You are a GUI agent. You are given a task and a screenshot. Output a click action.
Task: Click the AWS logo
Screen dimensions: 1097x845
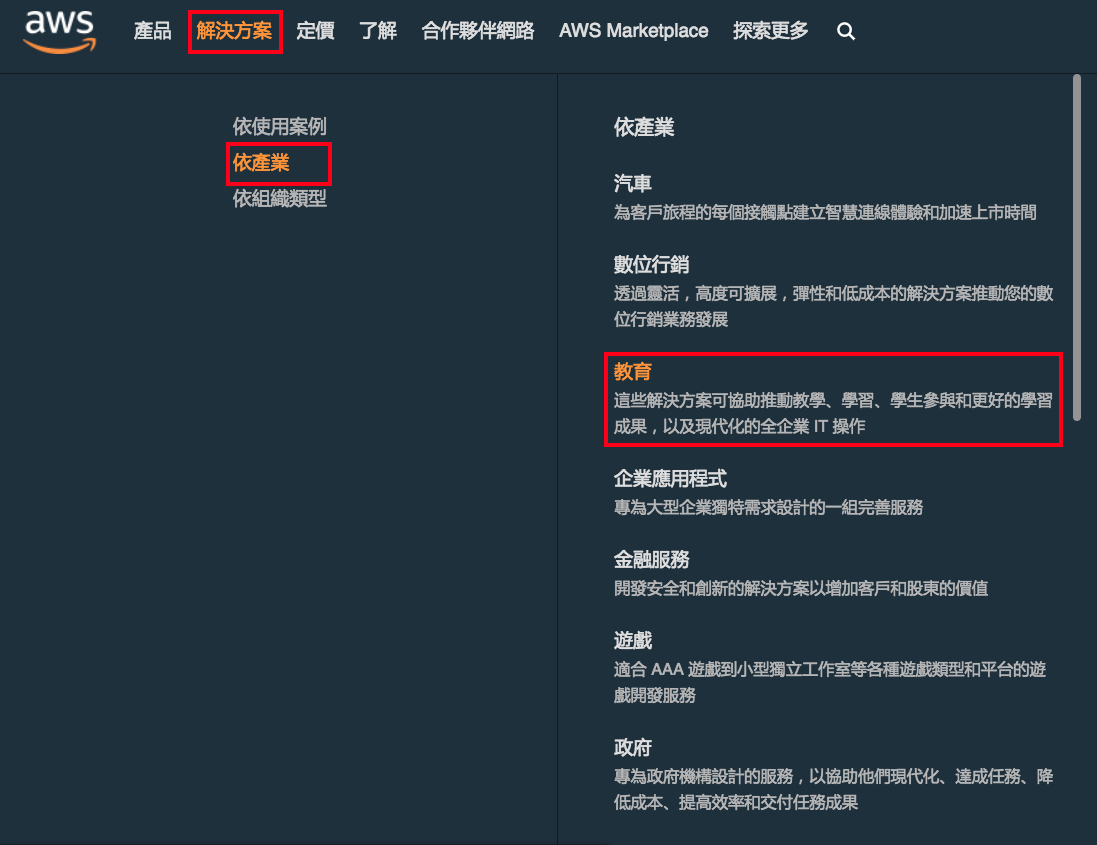60,31
